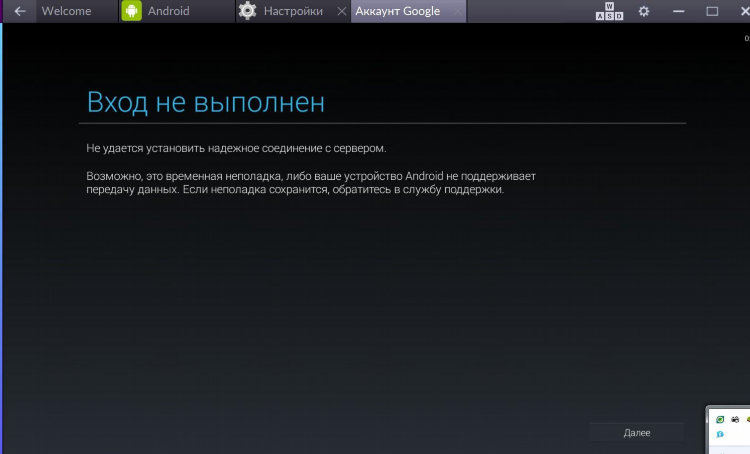Click the back arrow in the title bar
Image resolution: width=750 pixels, height=454 pixels.
click(x=20, y=11)
